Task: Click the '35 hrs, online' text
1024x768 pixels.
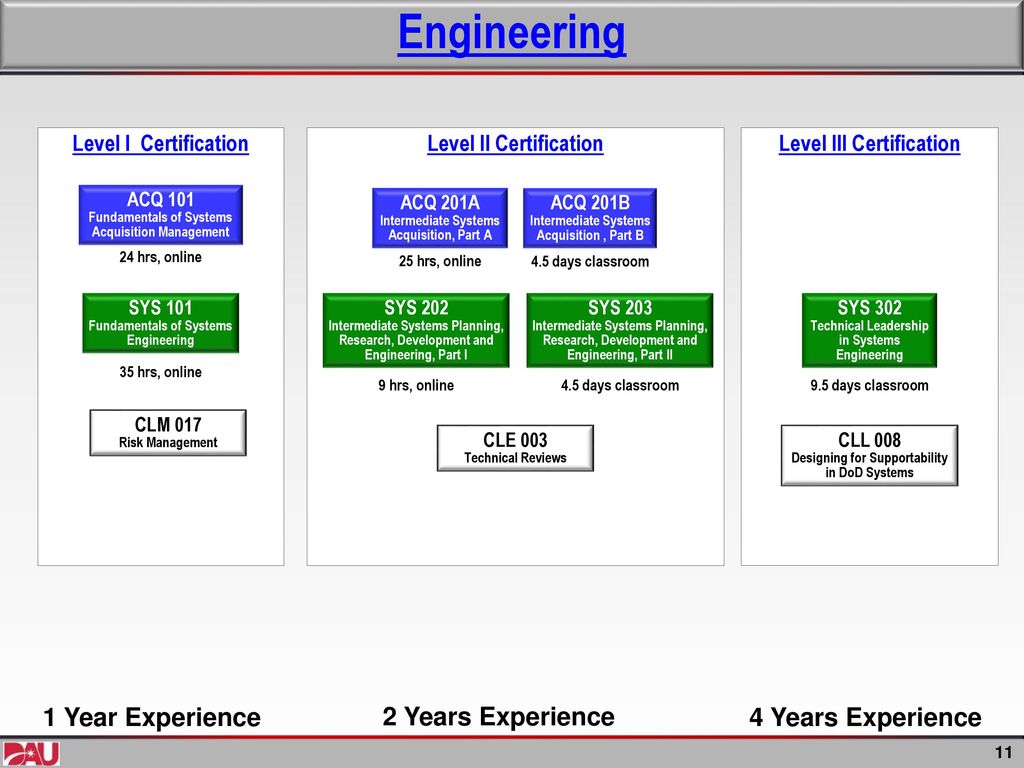Action: pos(160,372)
